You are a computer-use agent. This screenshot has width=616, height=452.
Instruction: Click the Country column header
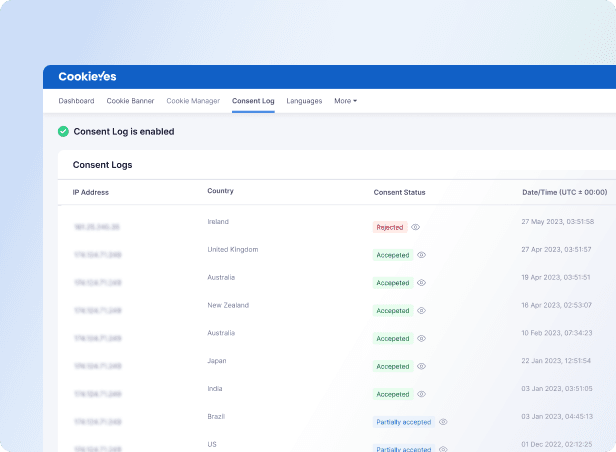point(220,191)
